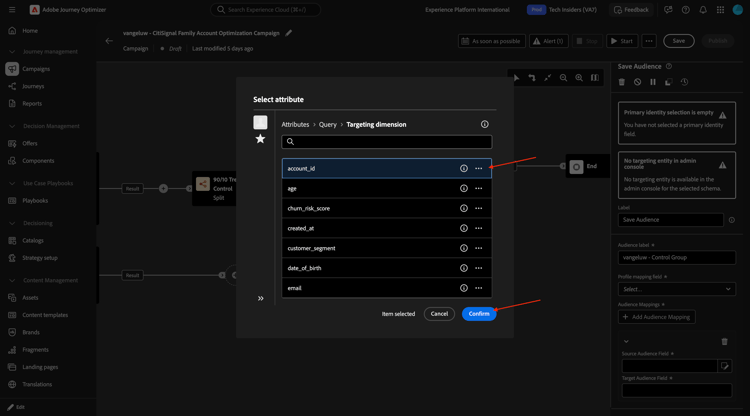Open Reports in sidebar

32,103
